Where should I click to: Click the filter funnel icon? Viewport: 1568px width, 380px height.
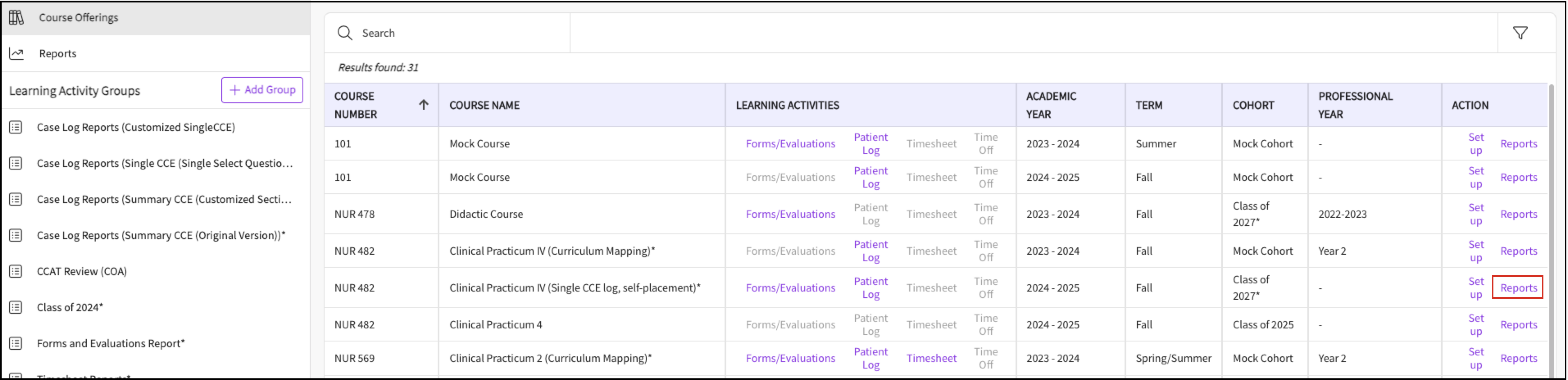pos(1520,33)
